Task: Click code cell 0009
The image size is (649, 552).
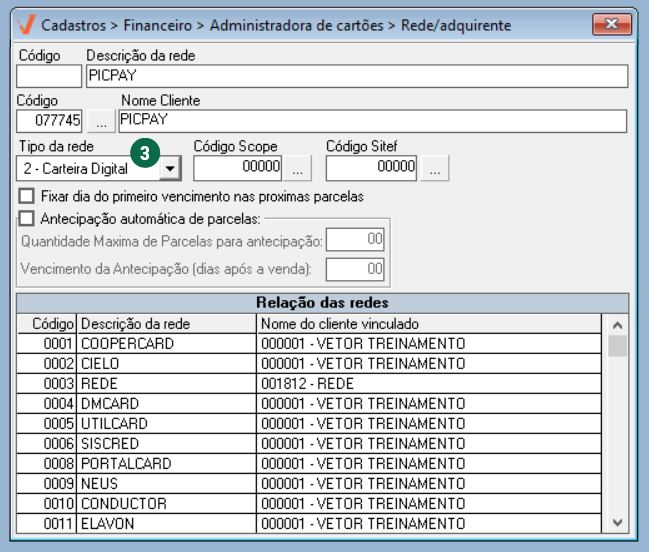Action: [x=47, y=483]
